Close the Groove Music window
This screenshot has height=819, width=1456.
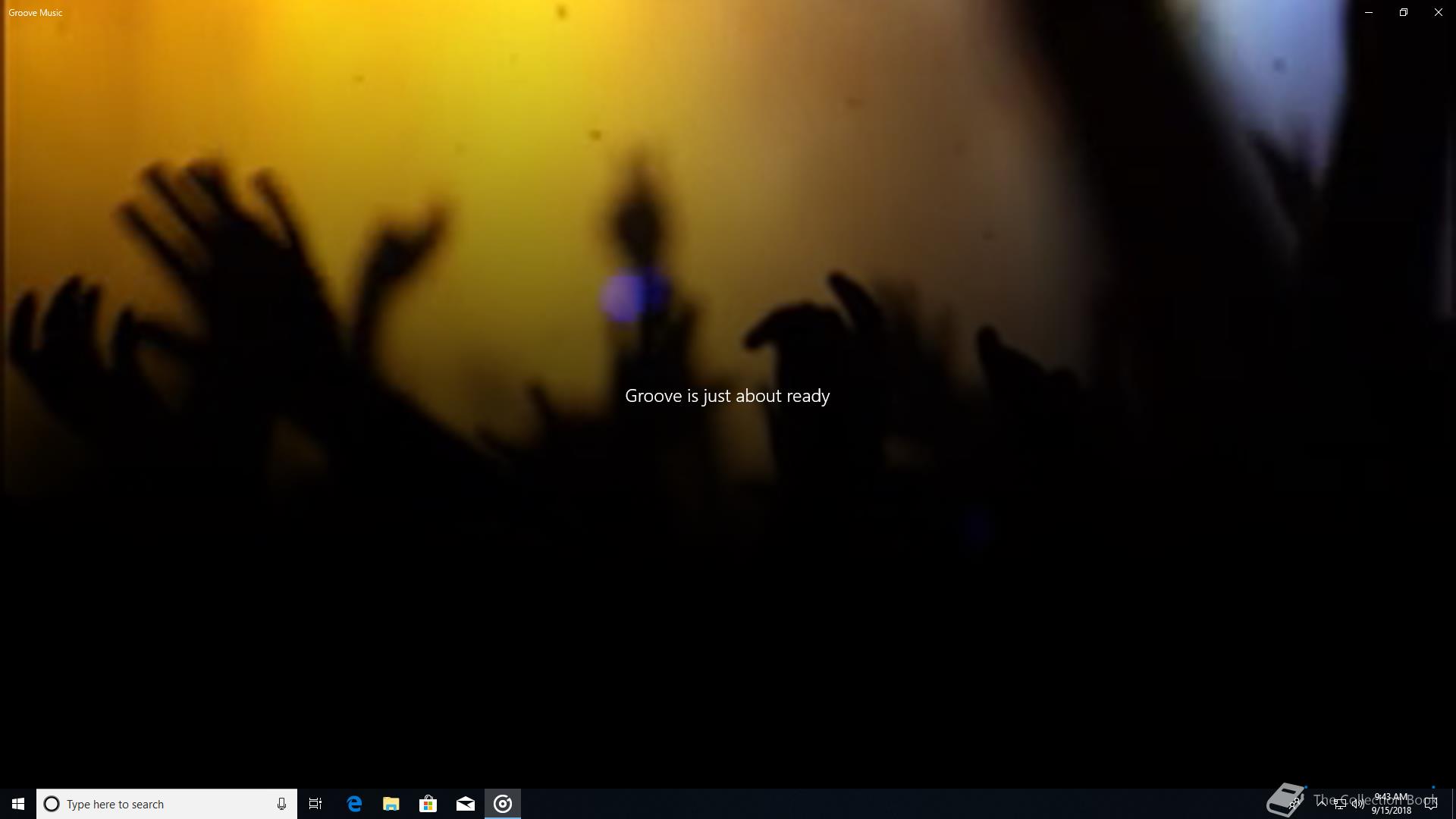point(1439,12)
